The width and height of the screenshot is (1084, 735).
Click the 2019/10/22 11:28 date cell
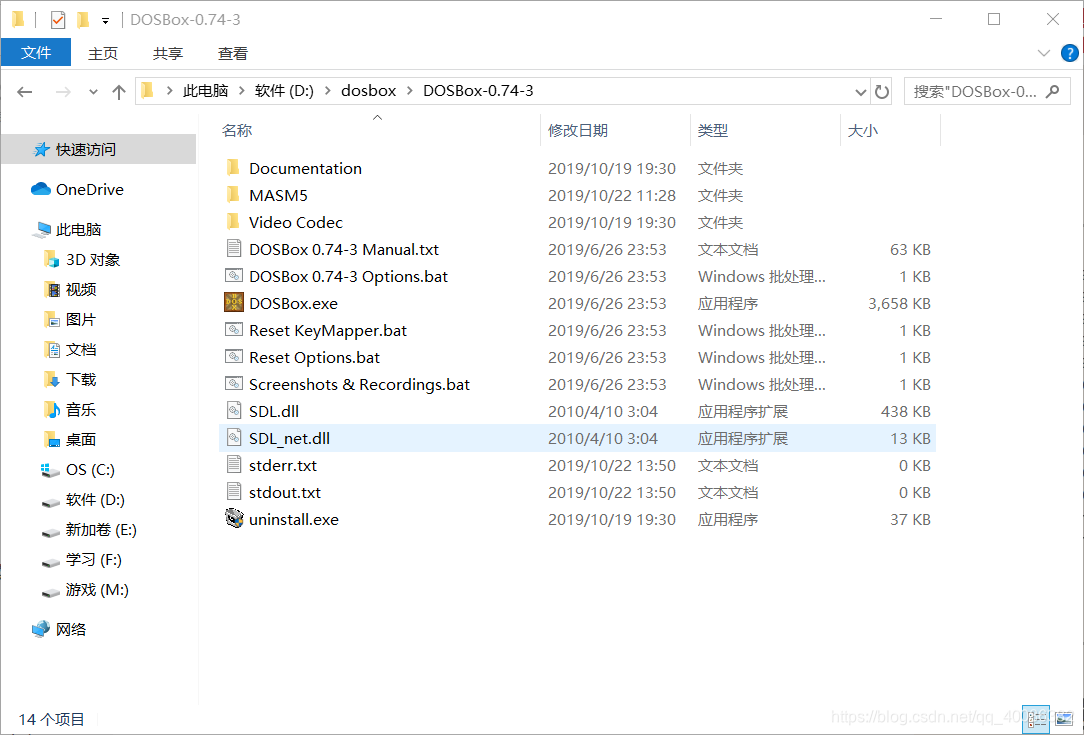click(612, 195)
